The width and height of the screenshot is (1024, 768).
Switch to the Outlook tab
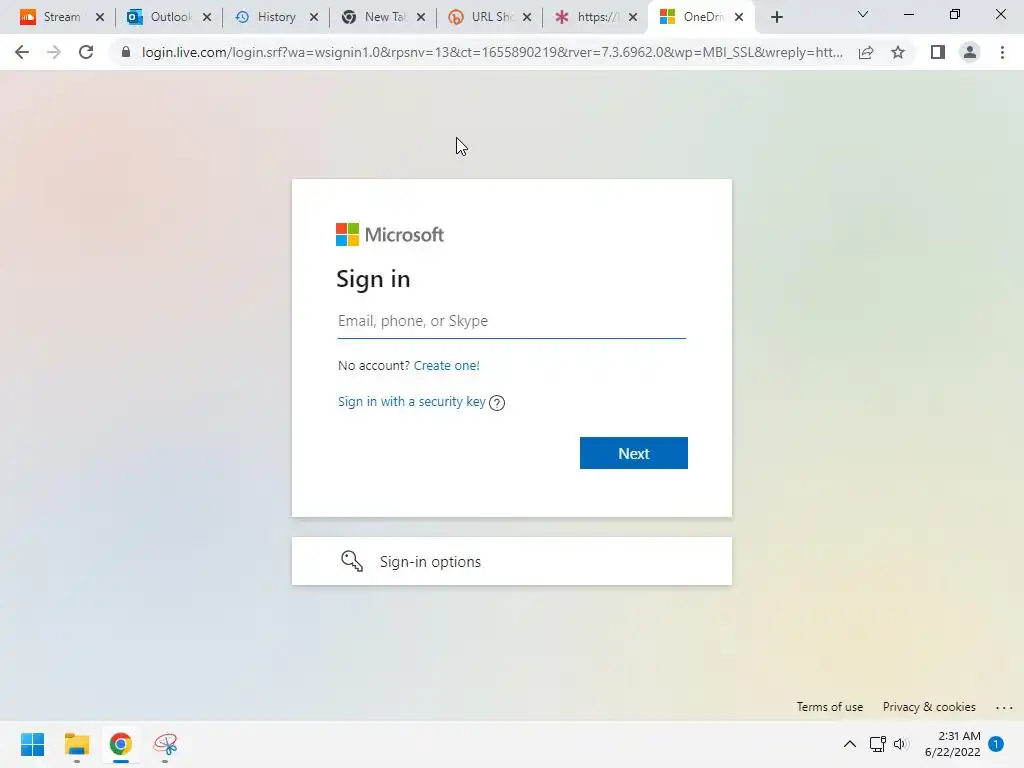pyautogui.click(x=160, y=17)
